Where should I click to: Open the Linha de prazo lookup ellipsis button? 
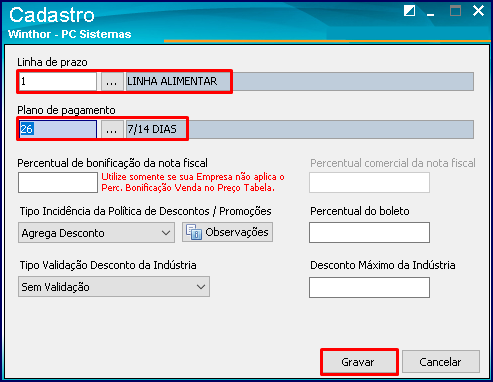(112, 81)
